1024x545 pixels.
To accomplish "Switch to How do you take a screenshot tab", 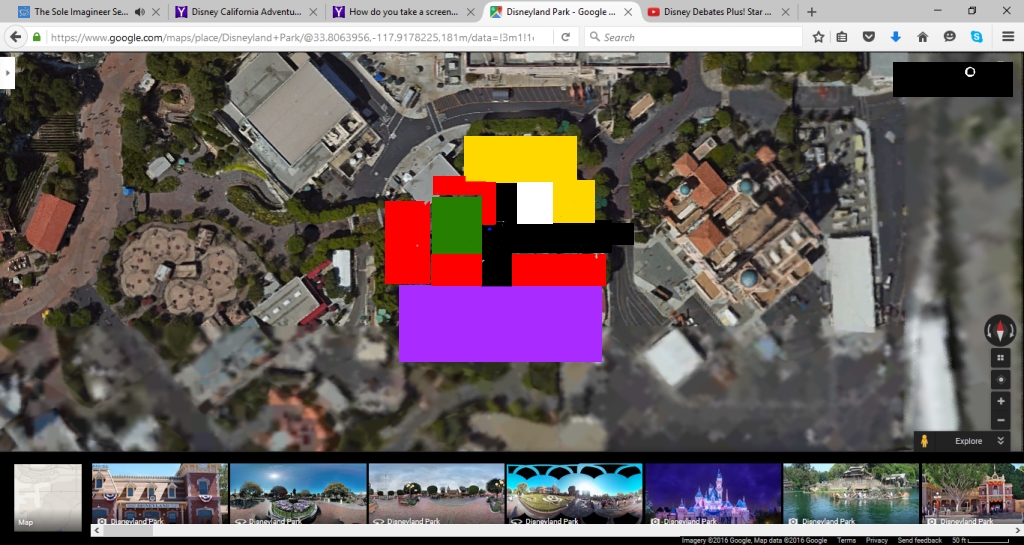I will coord(403,12).
